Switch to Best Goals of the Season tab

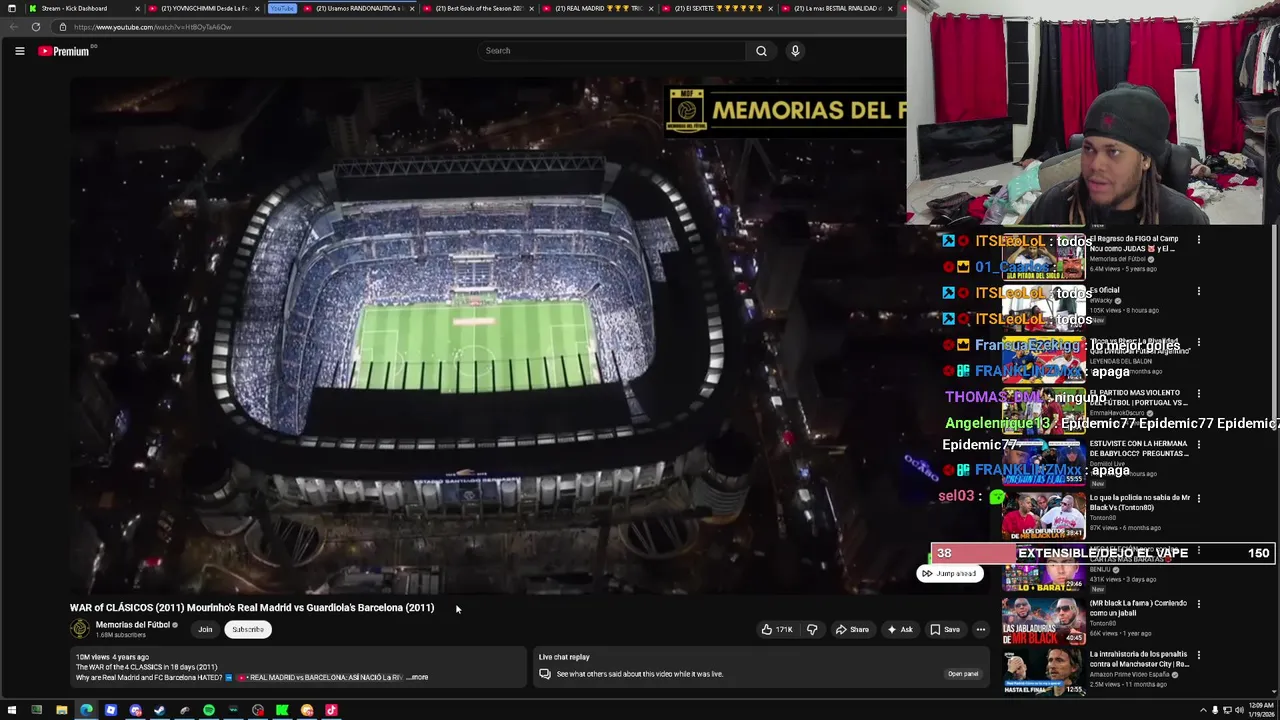[478, 8]
